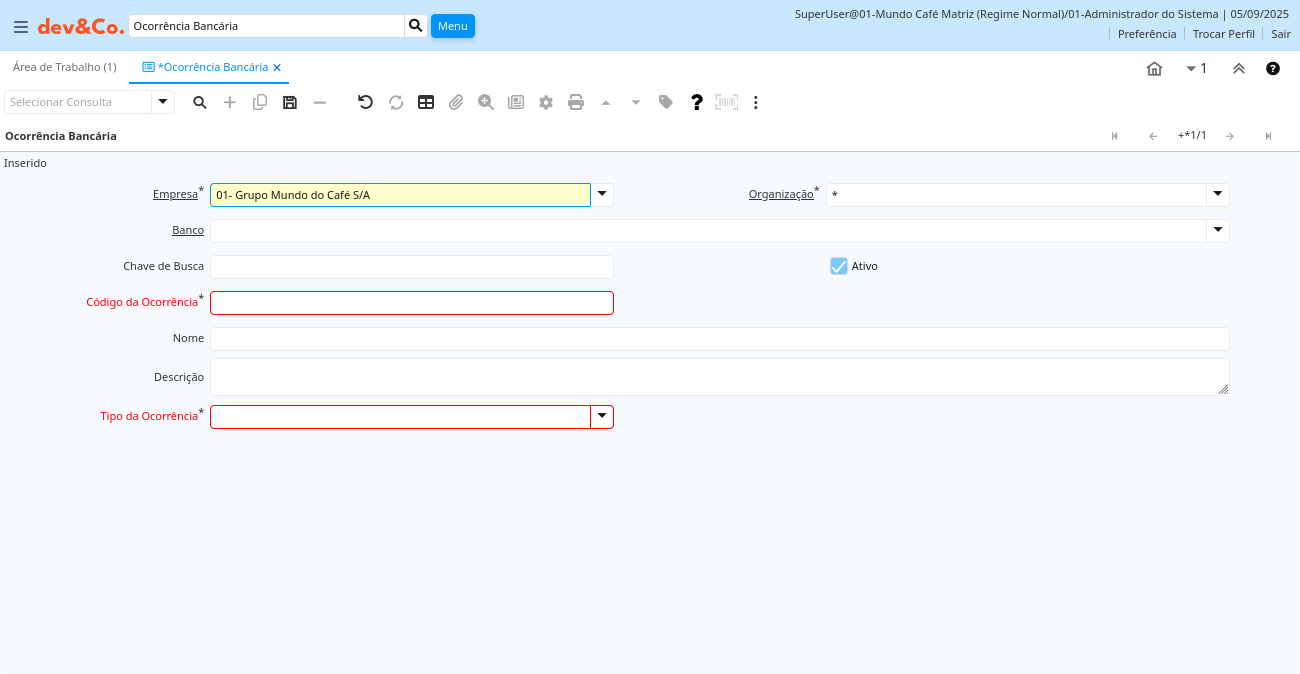This screenshot has width=1300, height=674.
Task: Close the Ocorrência Bancária tab
Action: pos(277,68)
